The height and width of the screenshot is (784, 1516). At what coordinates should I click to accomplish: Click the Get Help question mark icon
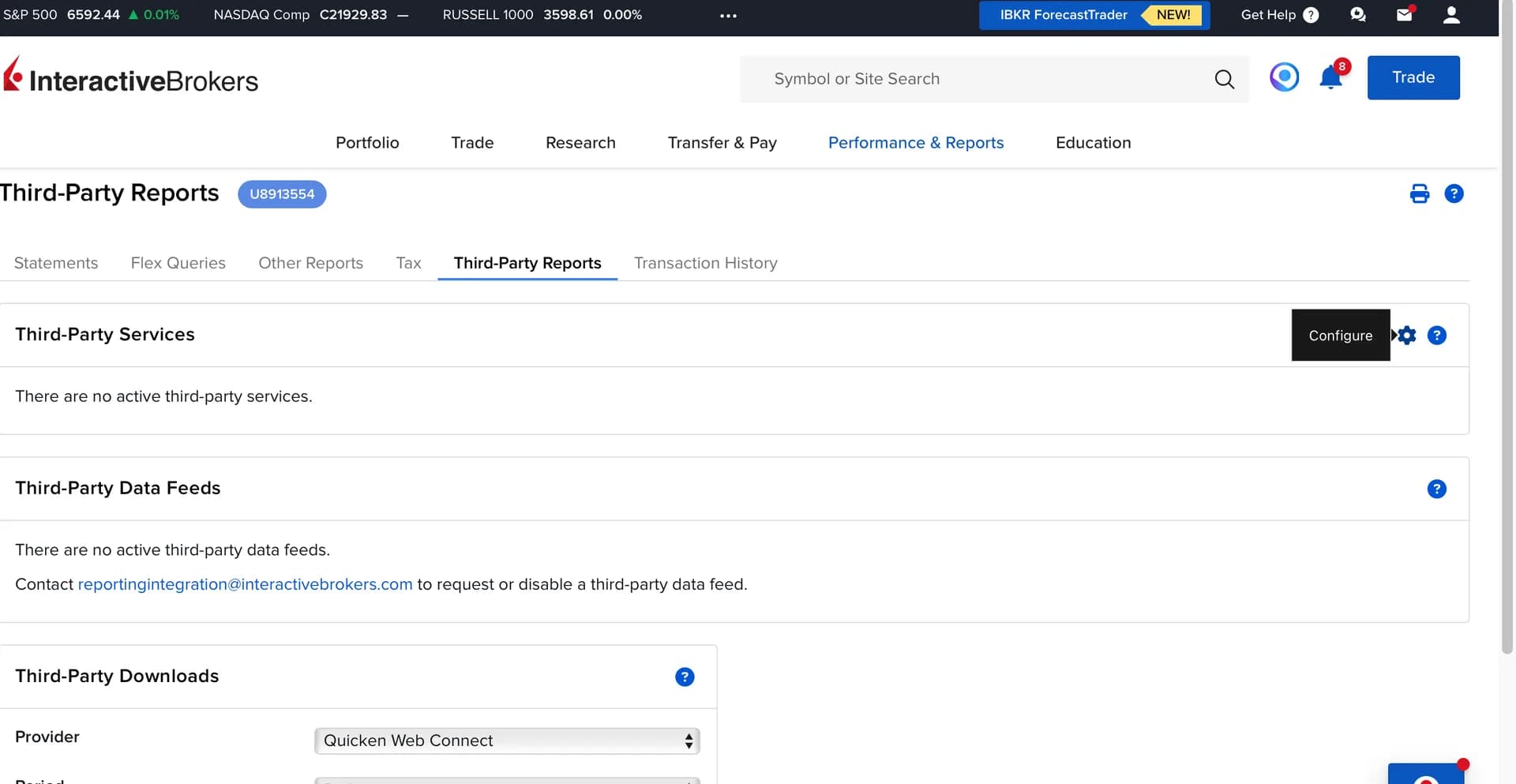click(x=1311, y=15)
